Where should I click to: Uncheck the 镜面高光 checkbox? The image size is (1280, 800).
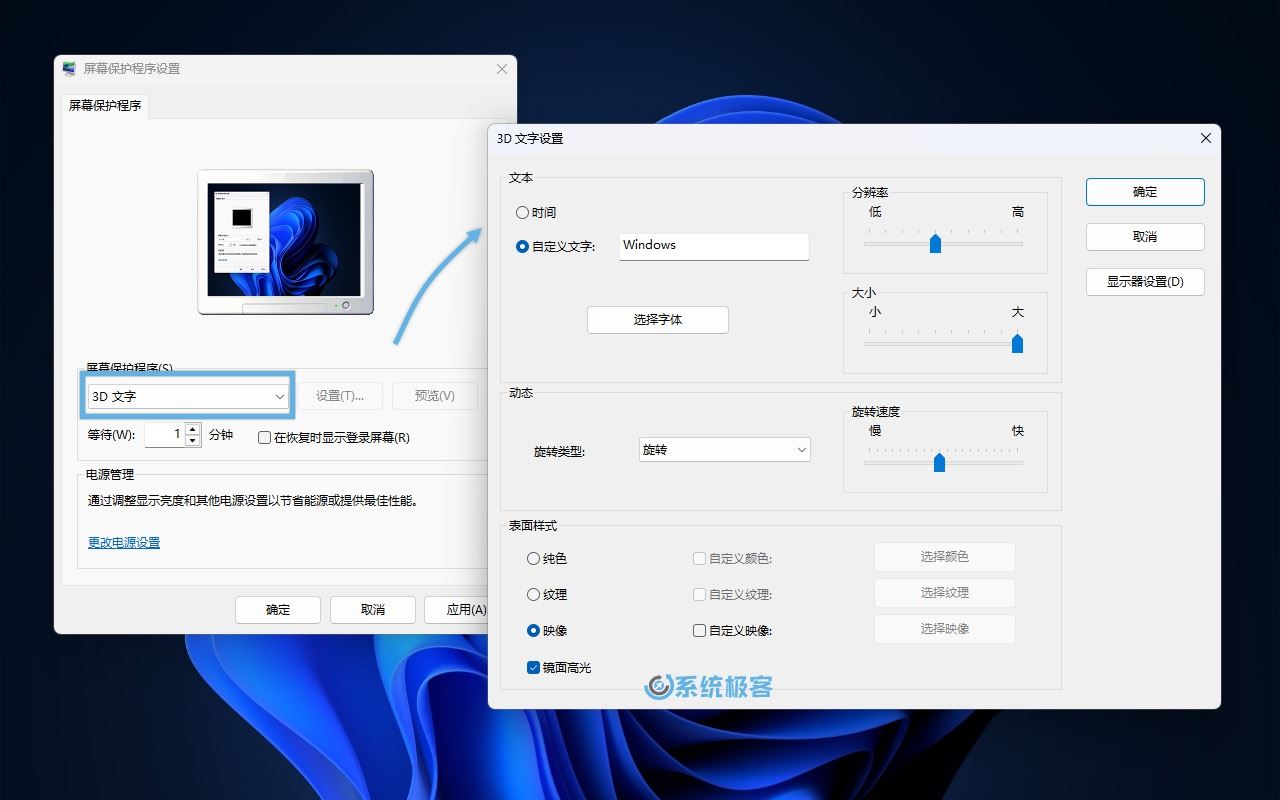533,667
